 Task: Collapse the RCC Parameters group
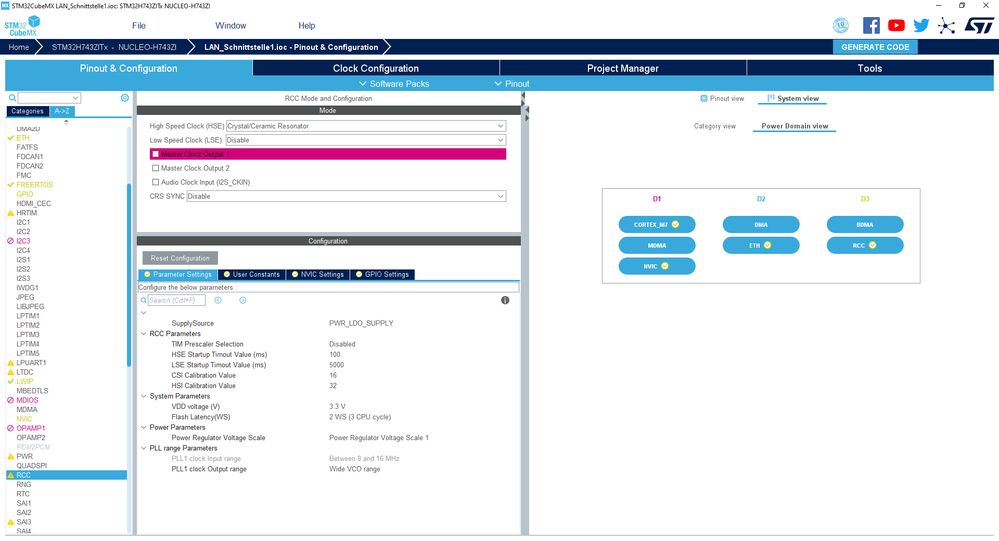pyautogui.click(x=143, y=334)
